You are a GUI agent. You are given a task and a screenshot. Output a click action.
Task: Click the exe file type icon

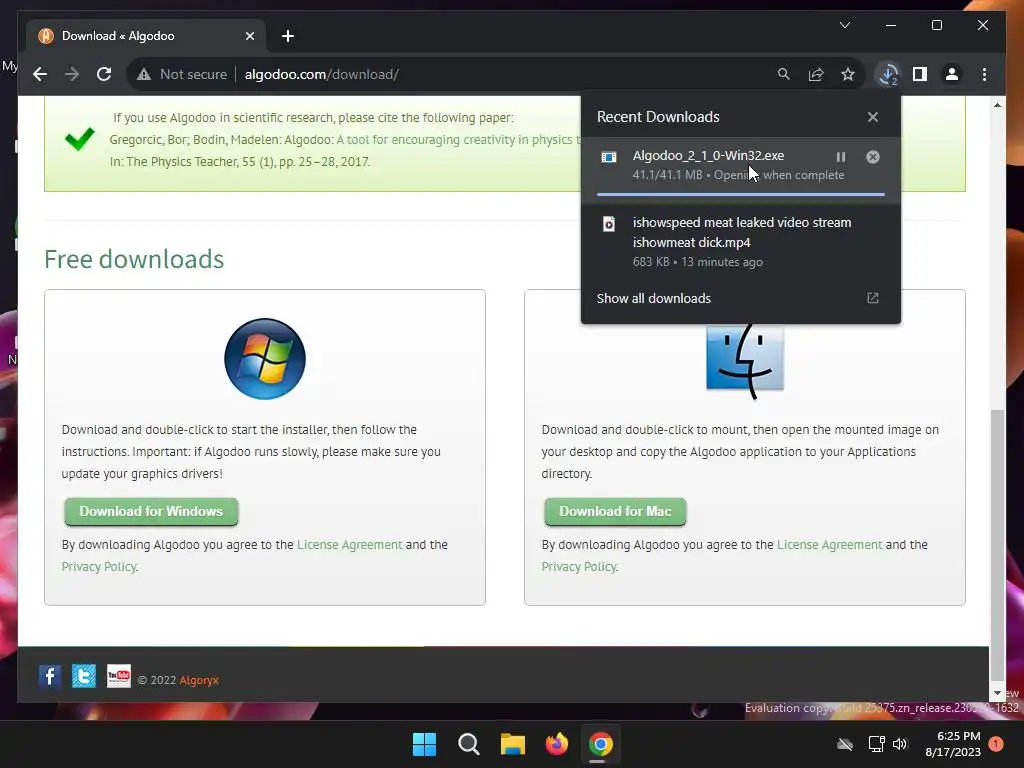[609, 157]
